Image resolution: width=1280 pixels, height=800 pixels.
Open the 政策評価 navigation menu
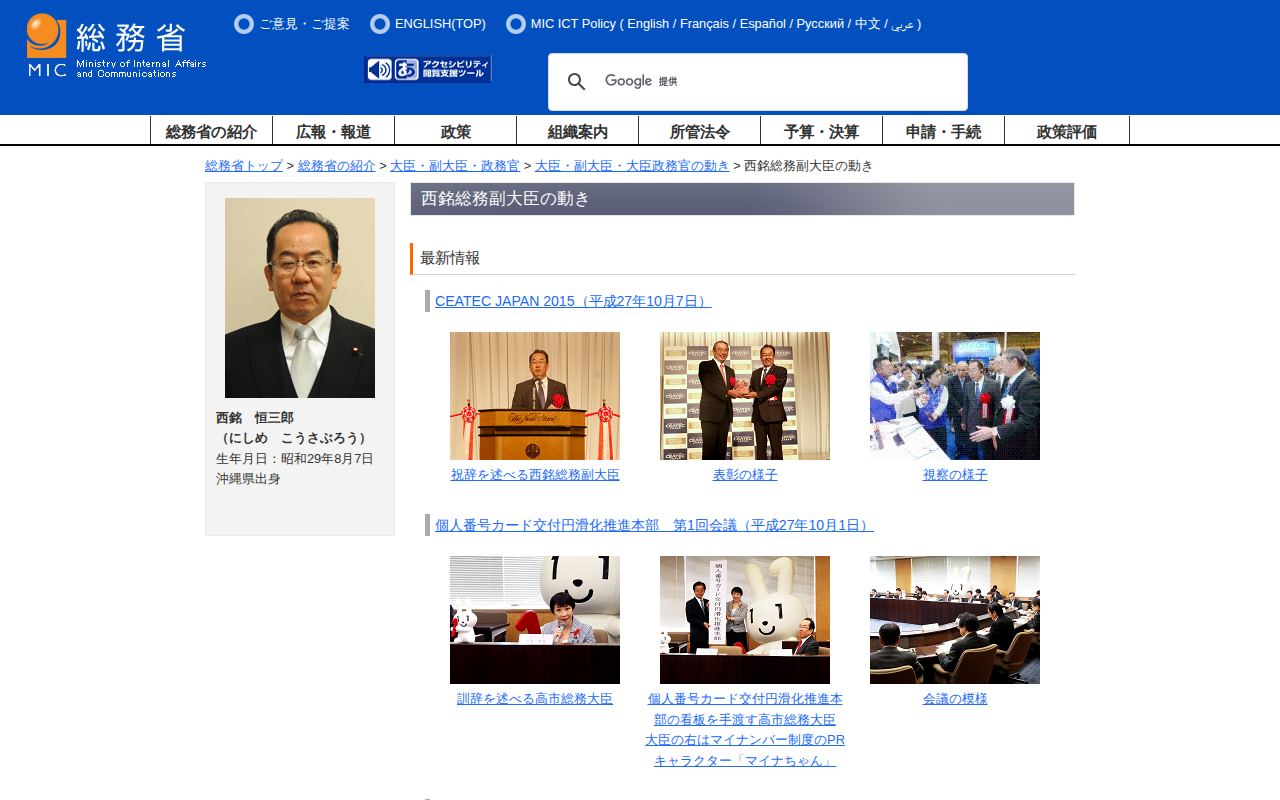(1067, 131)
